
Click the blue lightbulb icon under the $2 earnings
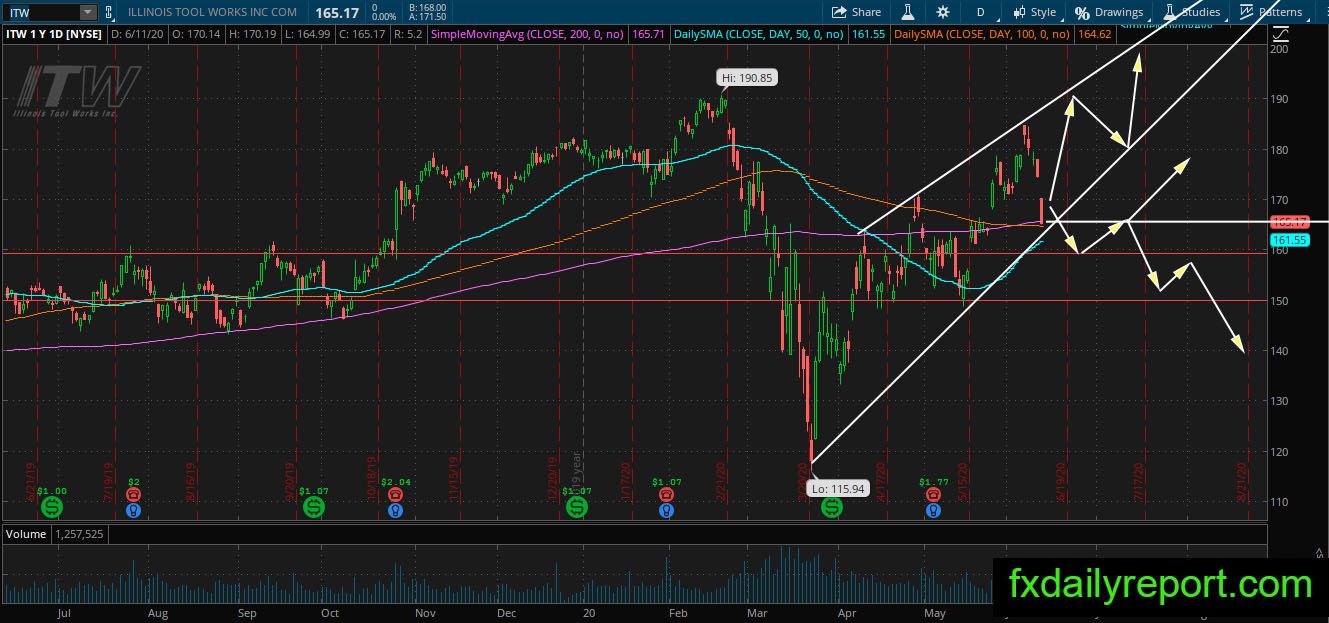tap(133, 511)
